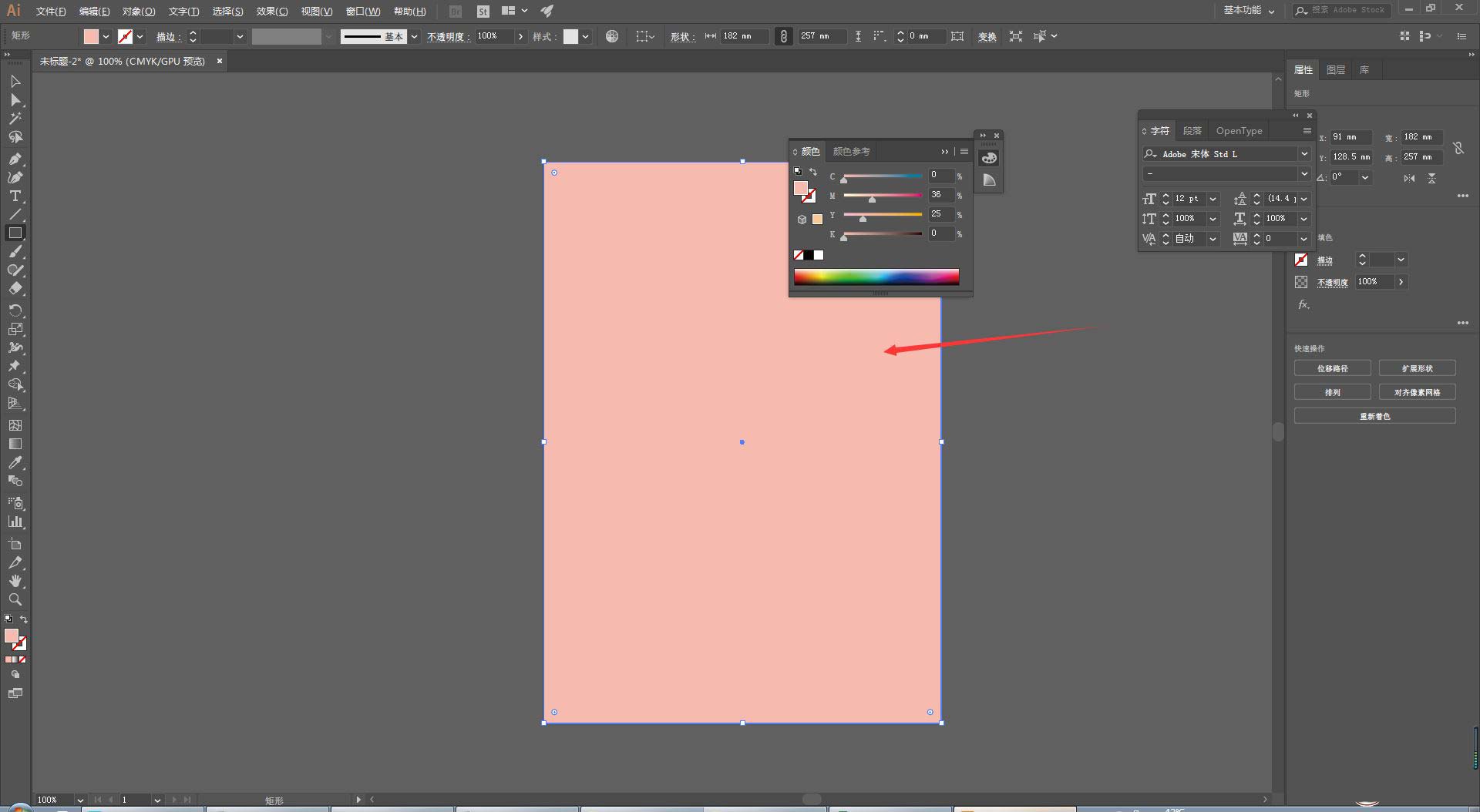Screen dimensions: 1480x812
Task: Select the Zoom magnifier tool
Action: point(15,600)
